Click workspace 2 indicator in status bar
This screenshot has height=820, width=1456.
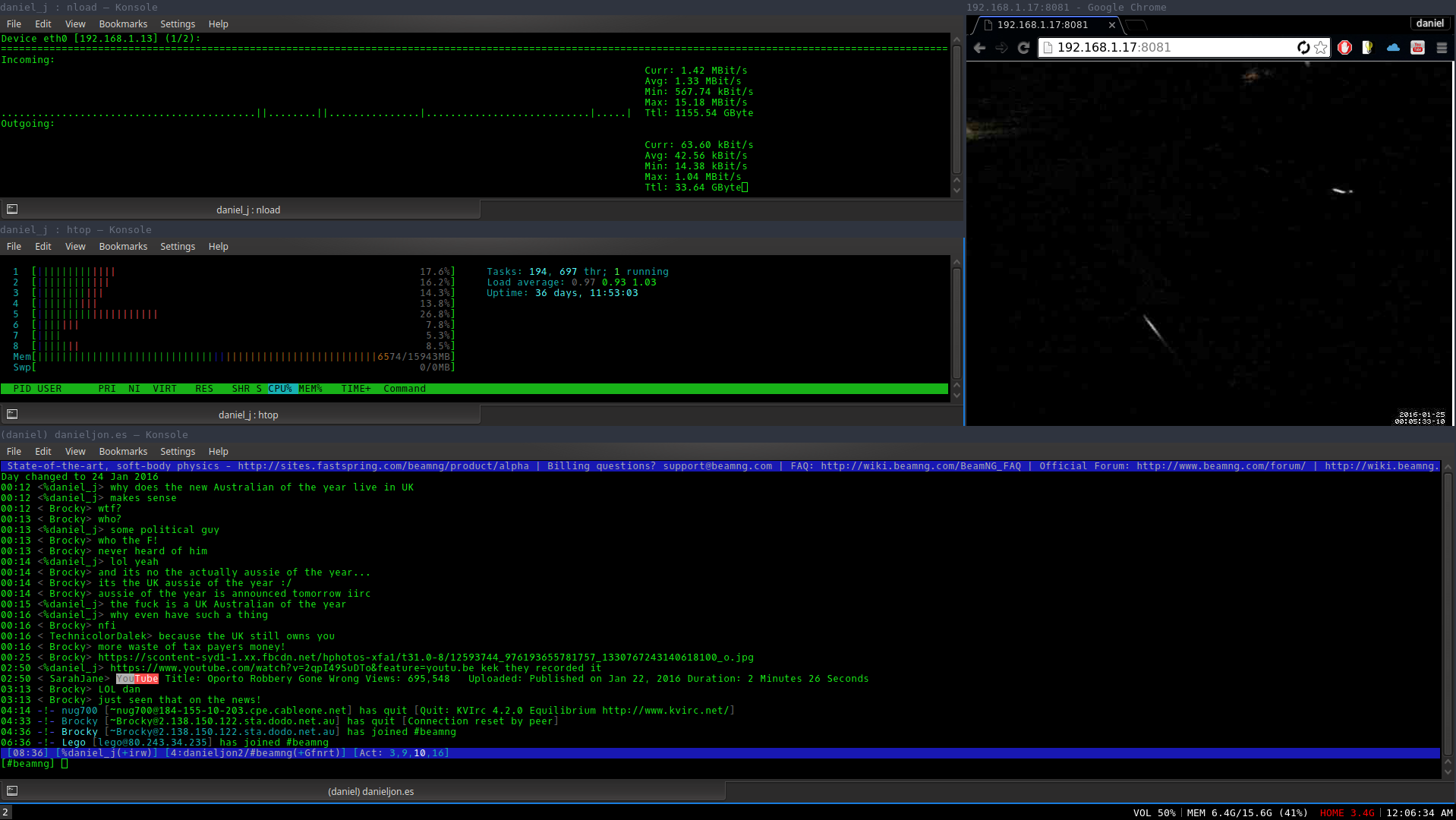[x=5, y=812]
